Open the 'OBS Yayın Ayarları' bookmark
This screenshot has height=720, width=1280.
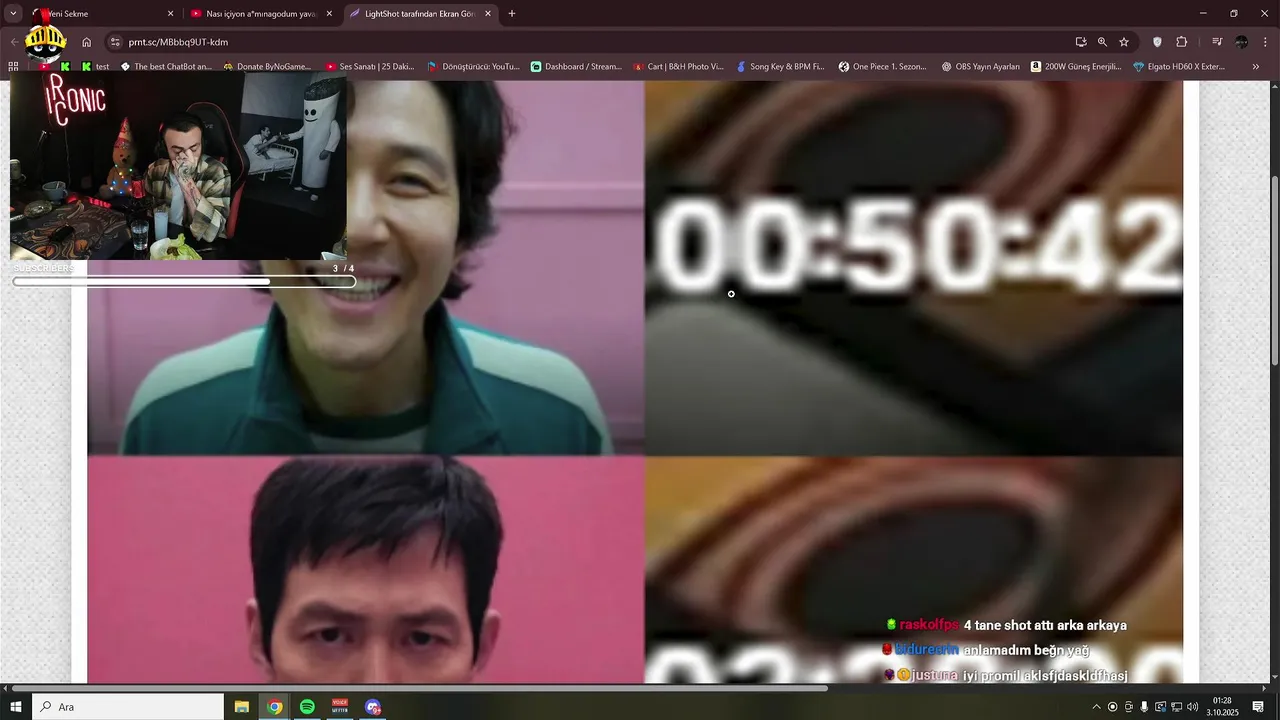click(x=980, y=67)
